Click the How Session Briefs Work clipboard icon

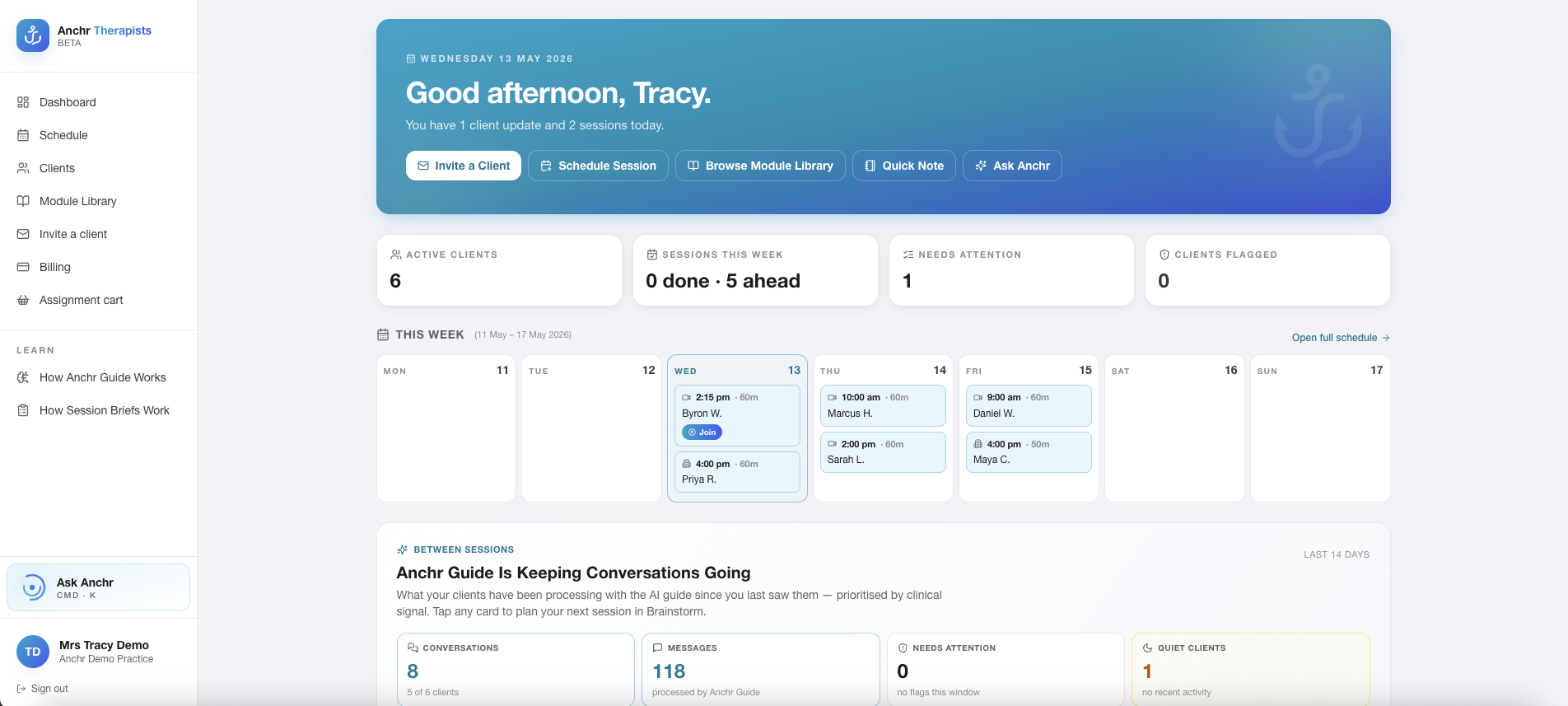[x=23, y=410]
